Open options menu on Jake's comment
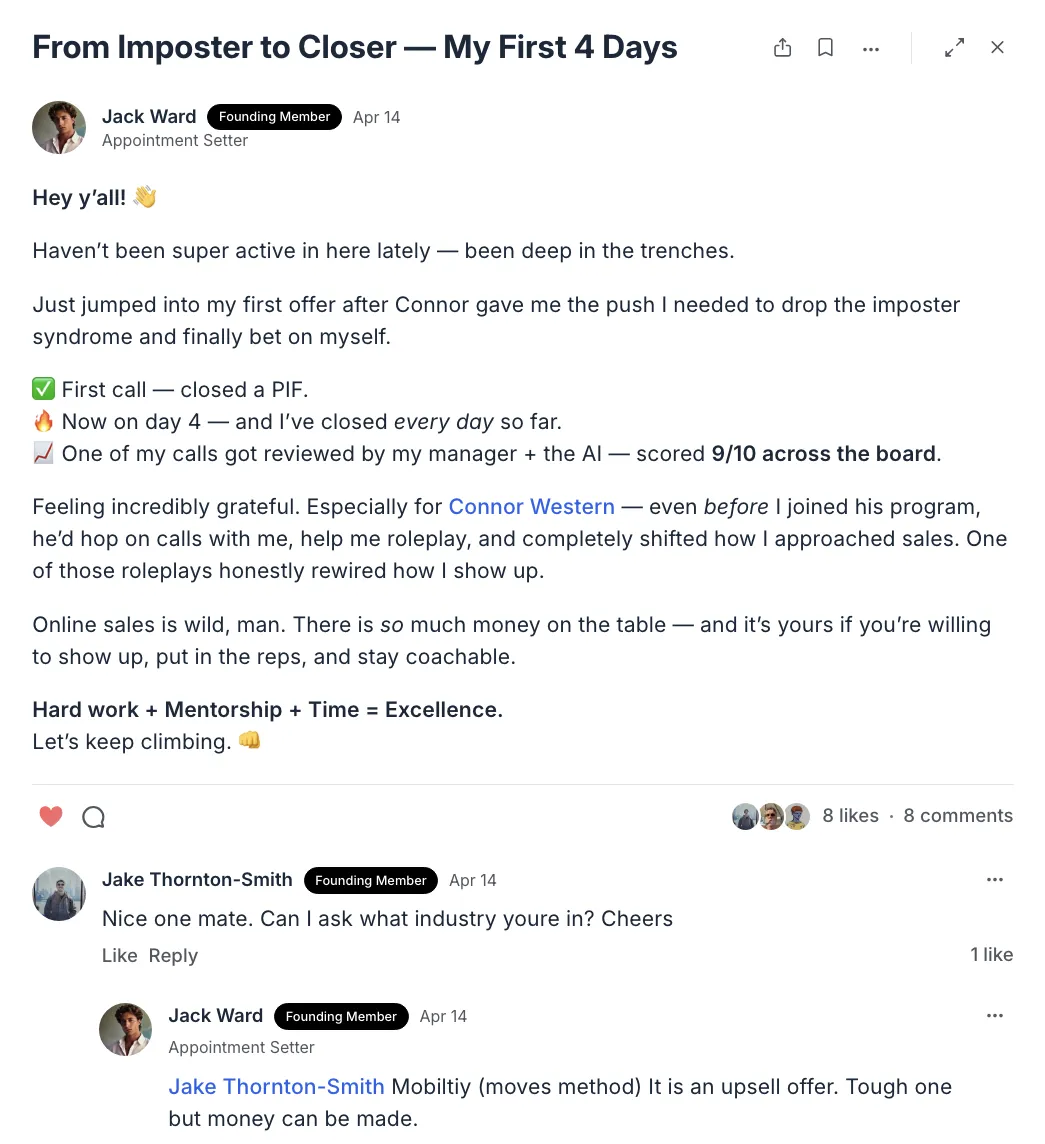Screen dimensions: 1045x1144 point(995,880)
